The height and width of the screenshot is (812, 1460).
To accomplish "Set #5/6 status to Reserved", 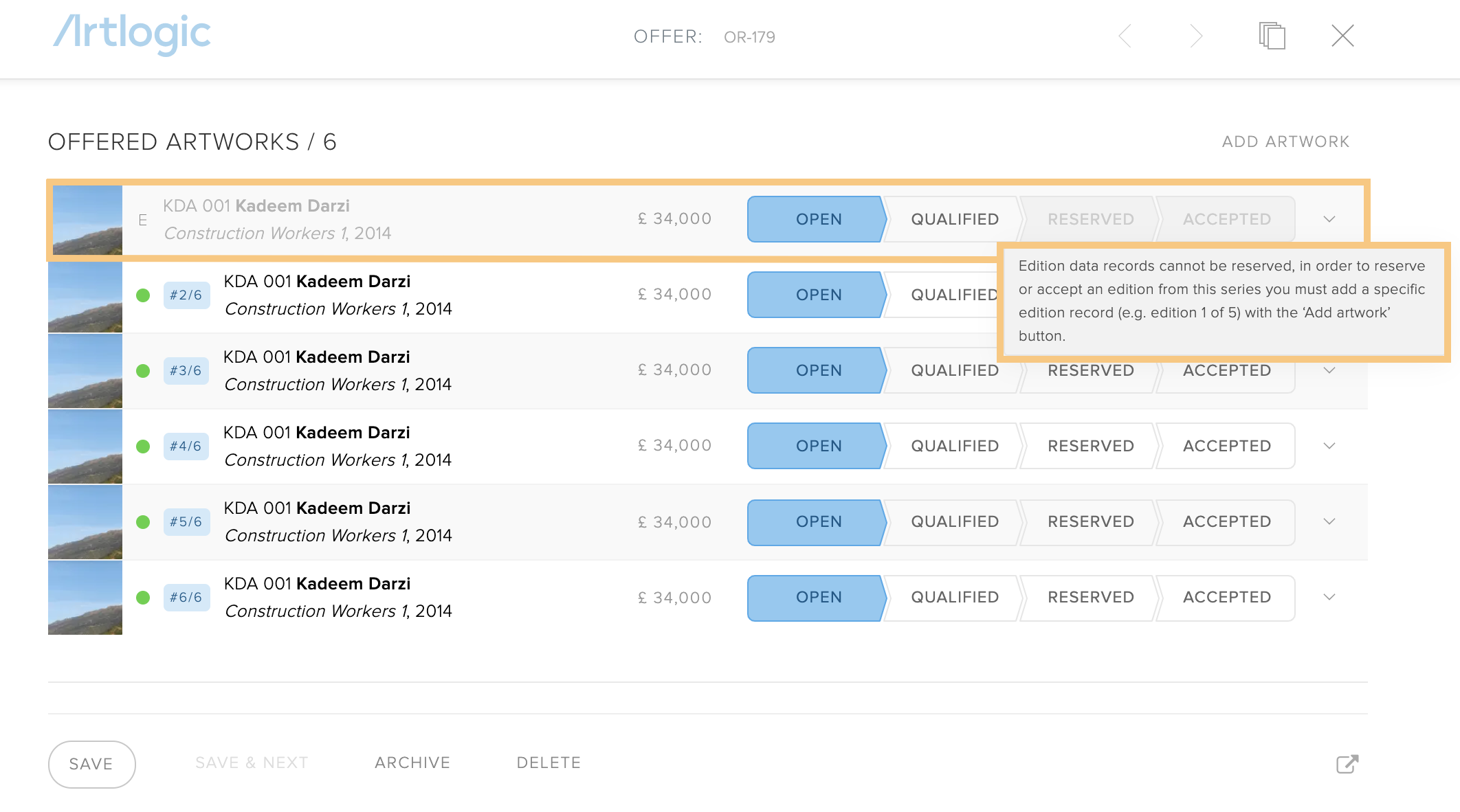I will click(1090, 521).
